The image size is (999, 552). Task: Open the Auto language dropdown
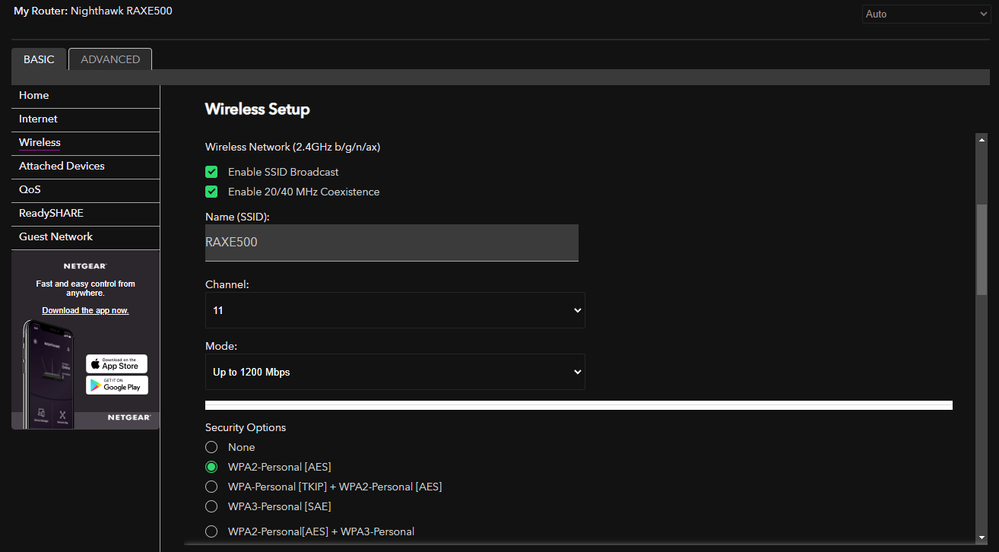[926, 14]
